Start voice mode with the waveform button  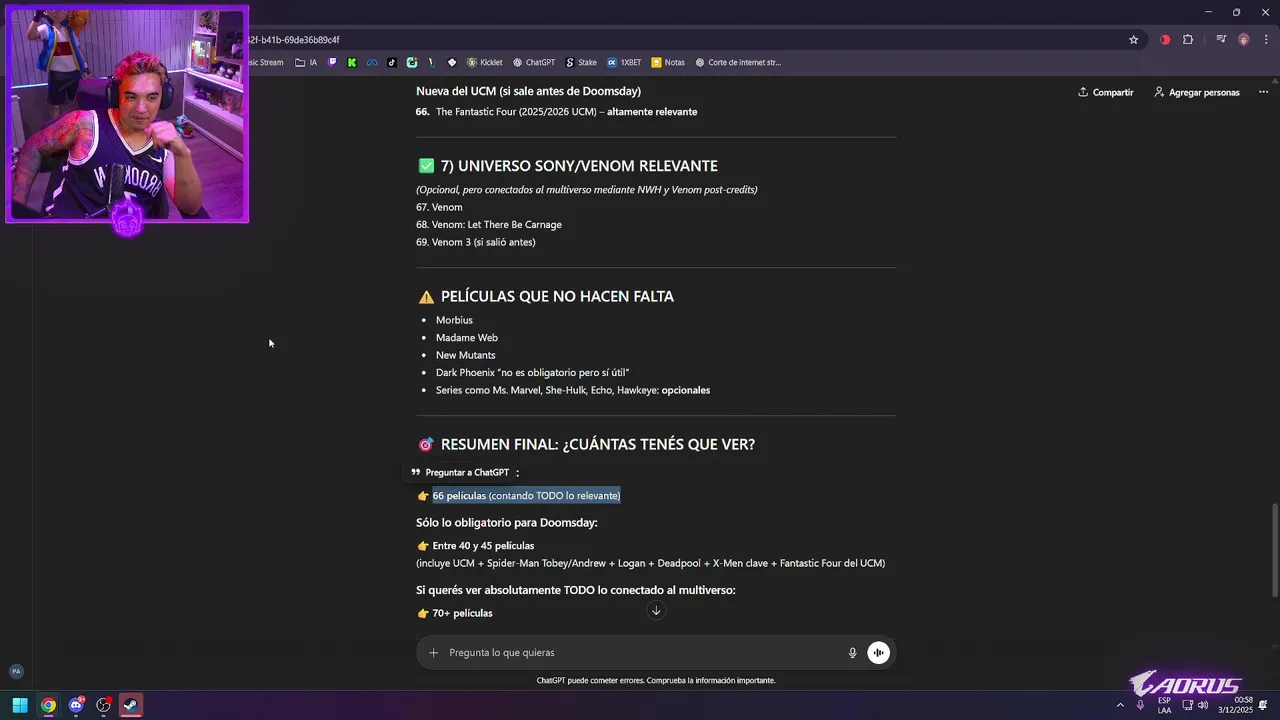878,653
